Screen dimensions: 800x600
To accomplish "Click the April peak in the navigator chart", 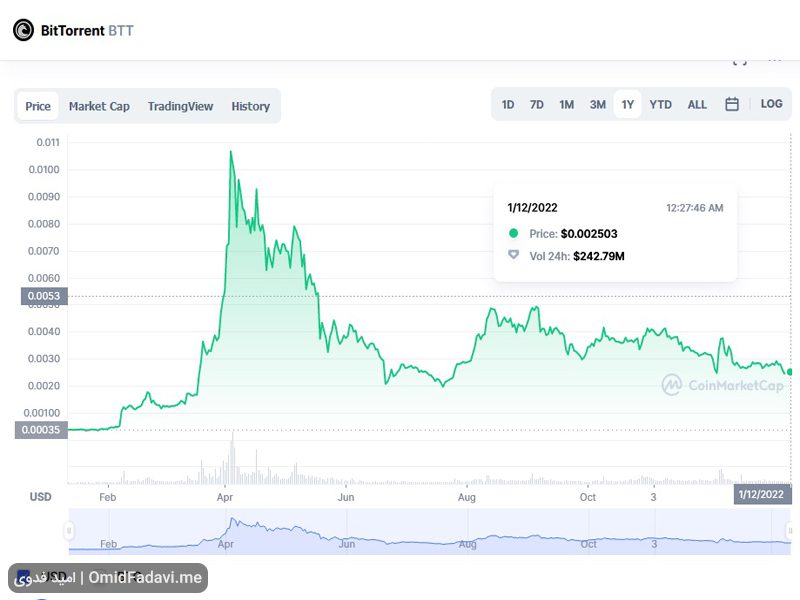I will coord(232,520).
